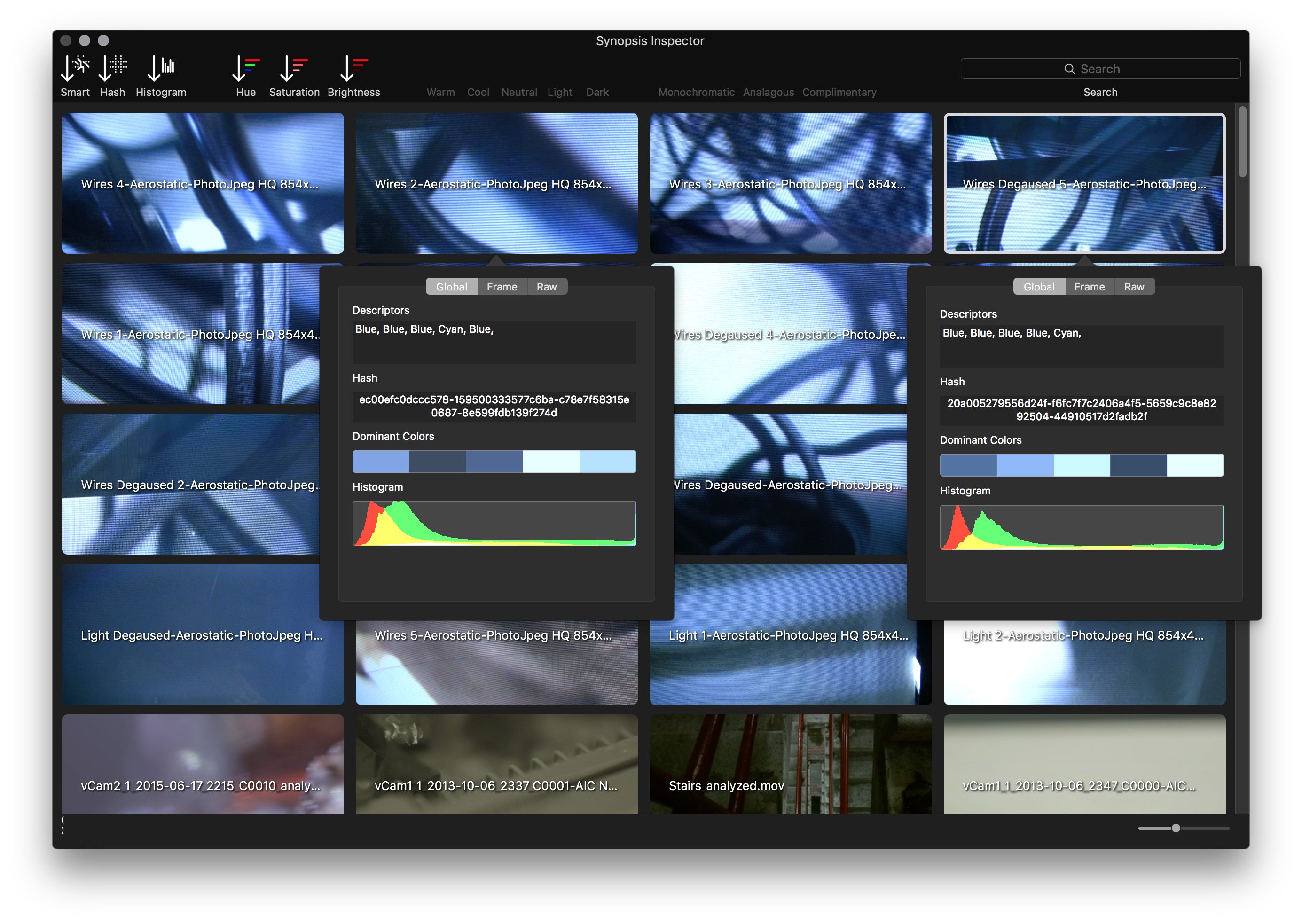Select the Wires 3-Aerostatic thumbnail
This screenshot has width=1302, height=924.
point(791,183)
